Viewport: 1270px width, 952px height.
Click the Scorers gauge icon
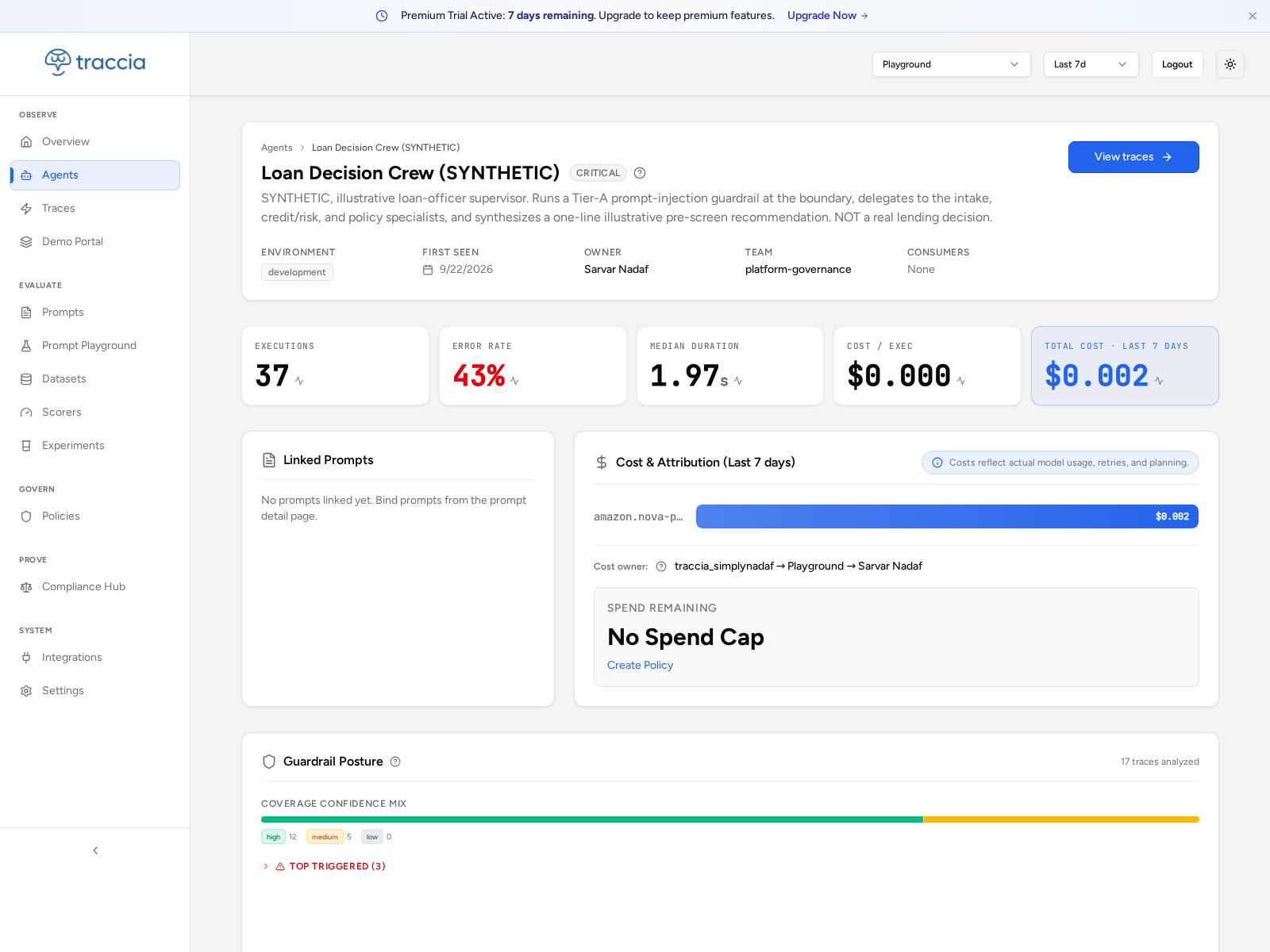pyautogui.click(x=26, y=413)
